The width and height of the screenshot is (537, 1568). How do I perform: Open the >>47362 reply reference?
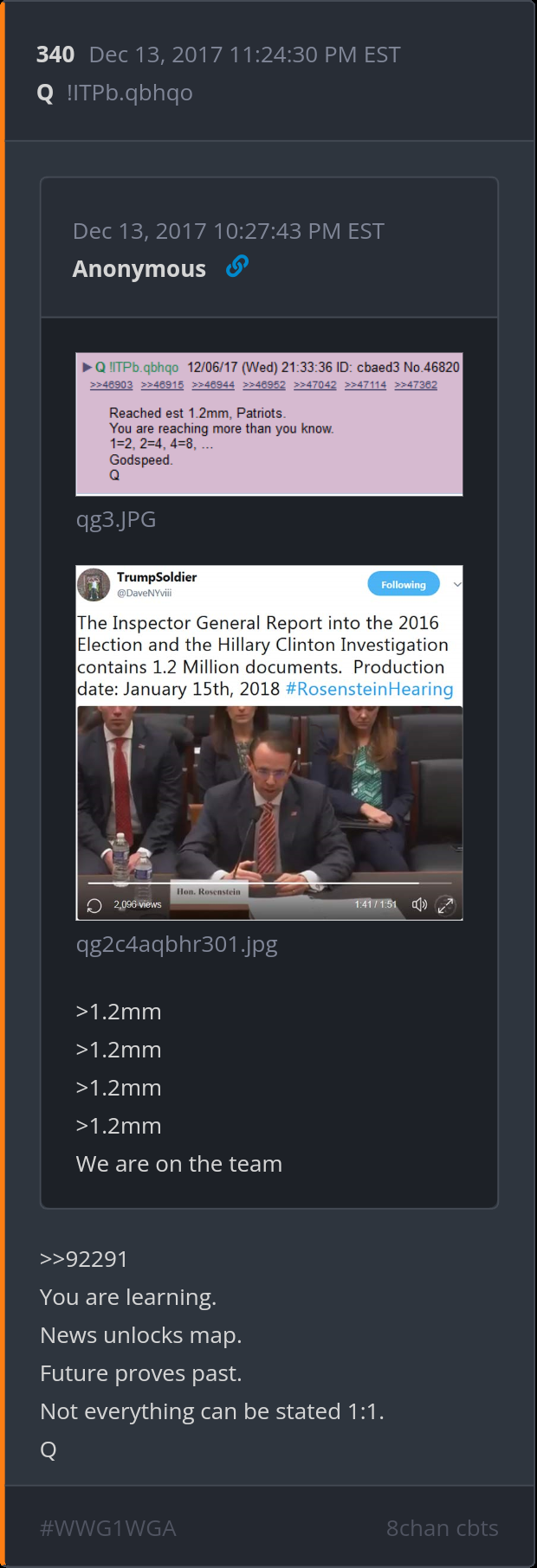(416, 385)
